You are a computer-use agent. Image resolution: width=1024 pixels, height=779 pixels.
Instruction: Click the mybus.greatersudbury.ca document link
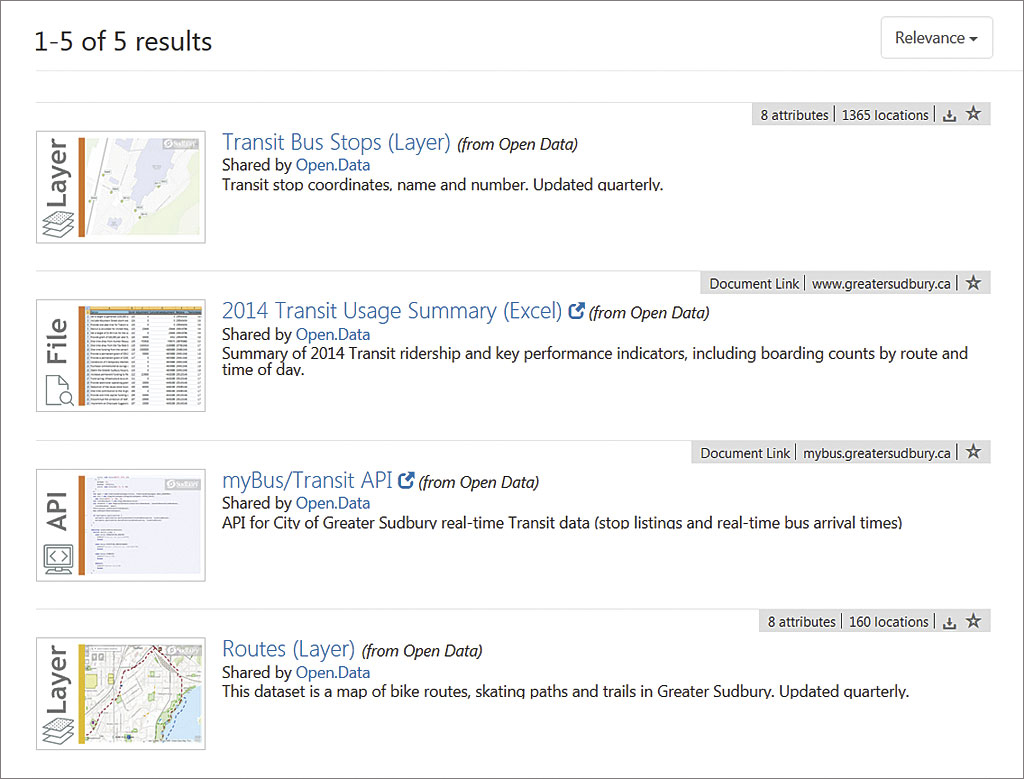(x=876, y=453)
